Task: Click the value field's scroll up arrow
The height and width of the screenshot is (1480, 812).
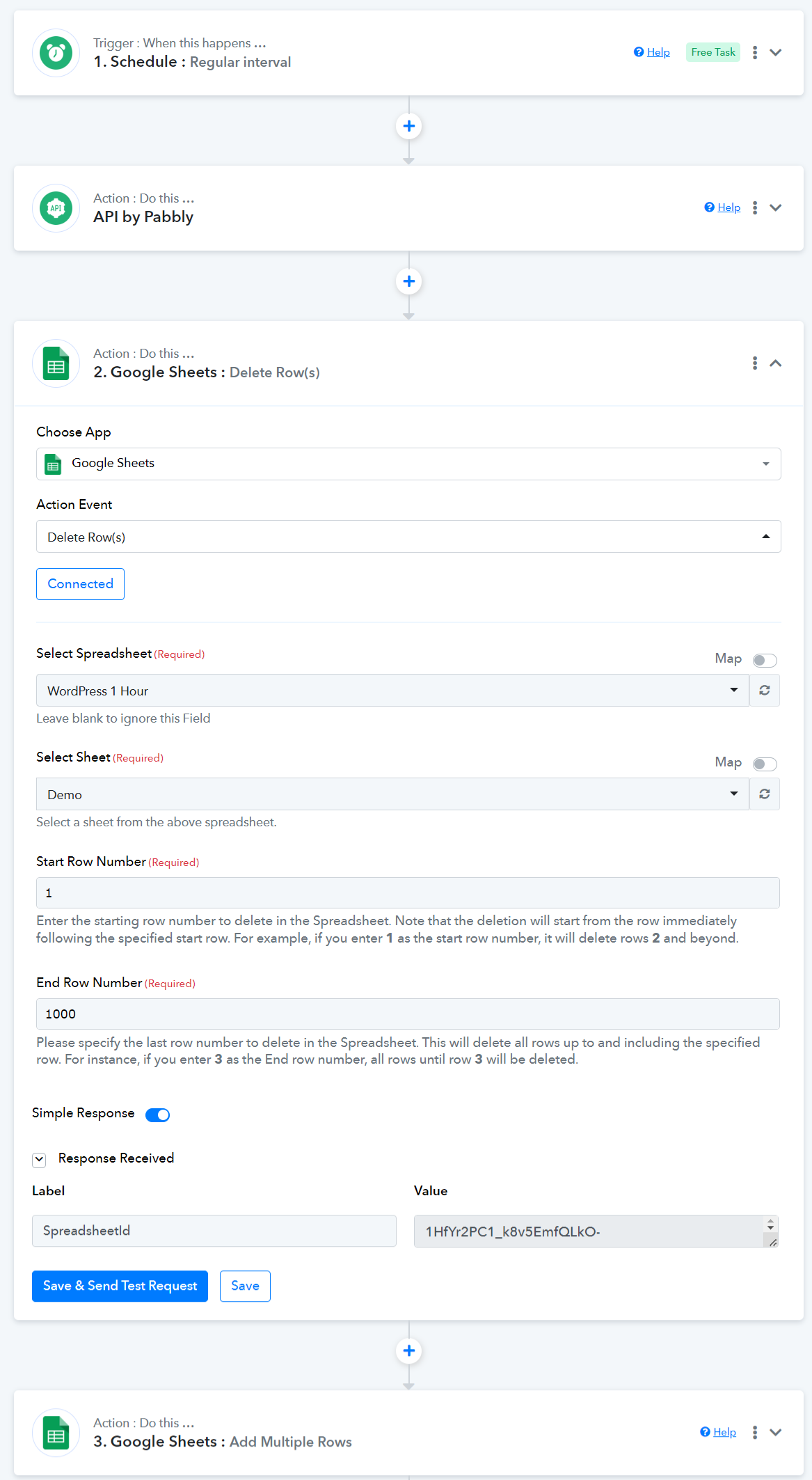Action: tap(771, 1221)
